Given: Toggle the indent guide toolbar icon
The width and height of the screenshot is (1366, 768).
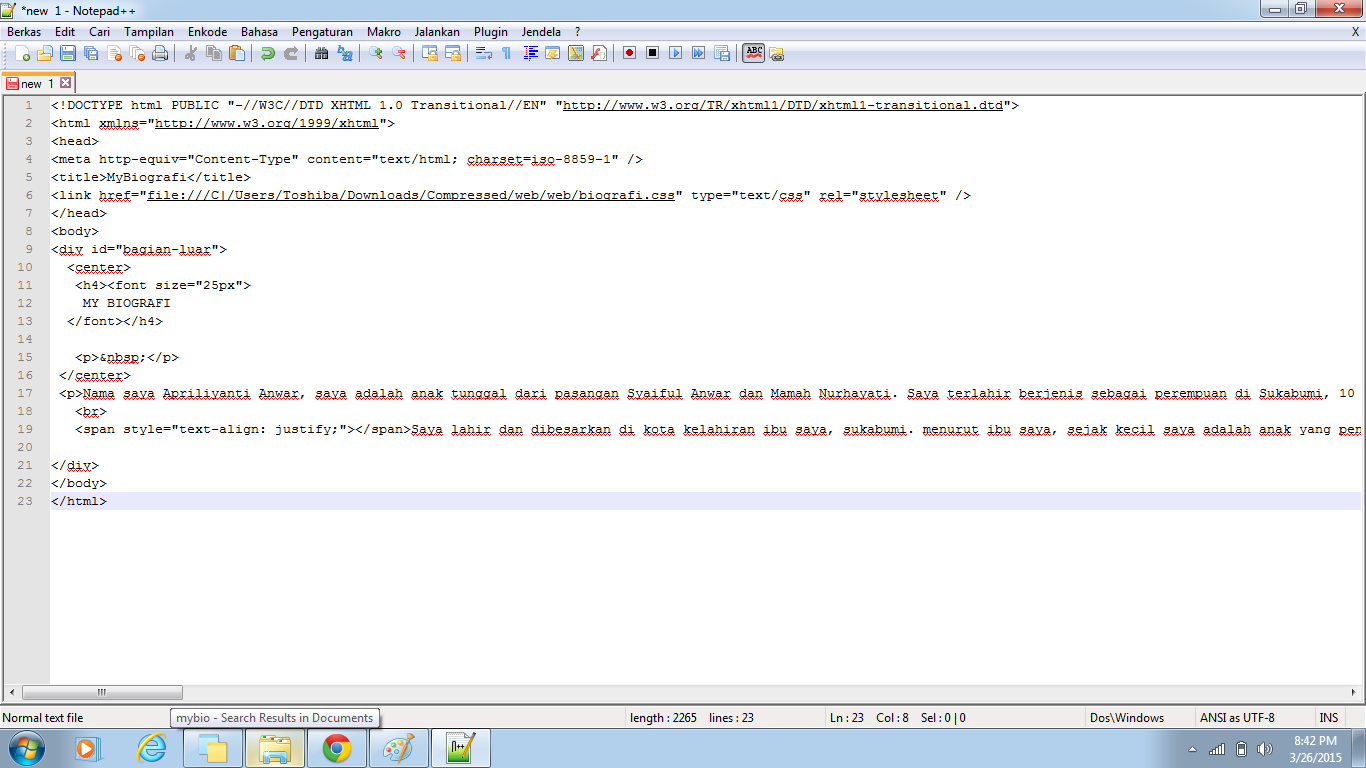Looking at the screenshot, I should pos(530,53).
